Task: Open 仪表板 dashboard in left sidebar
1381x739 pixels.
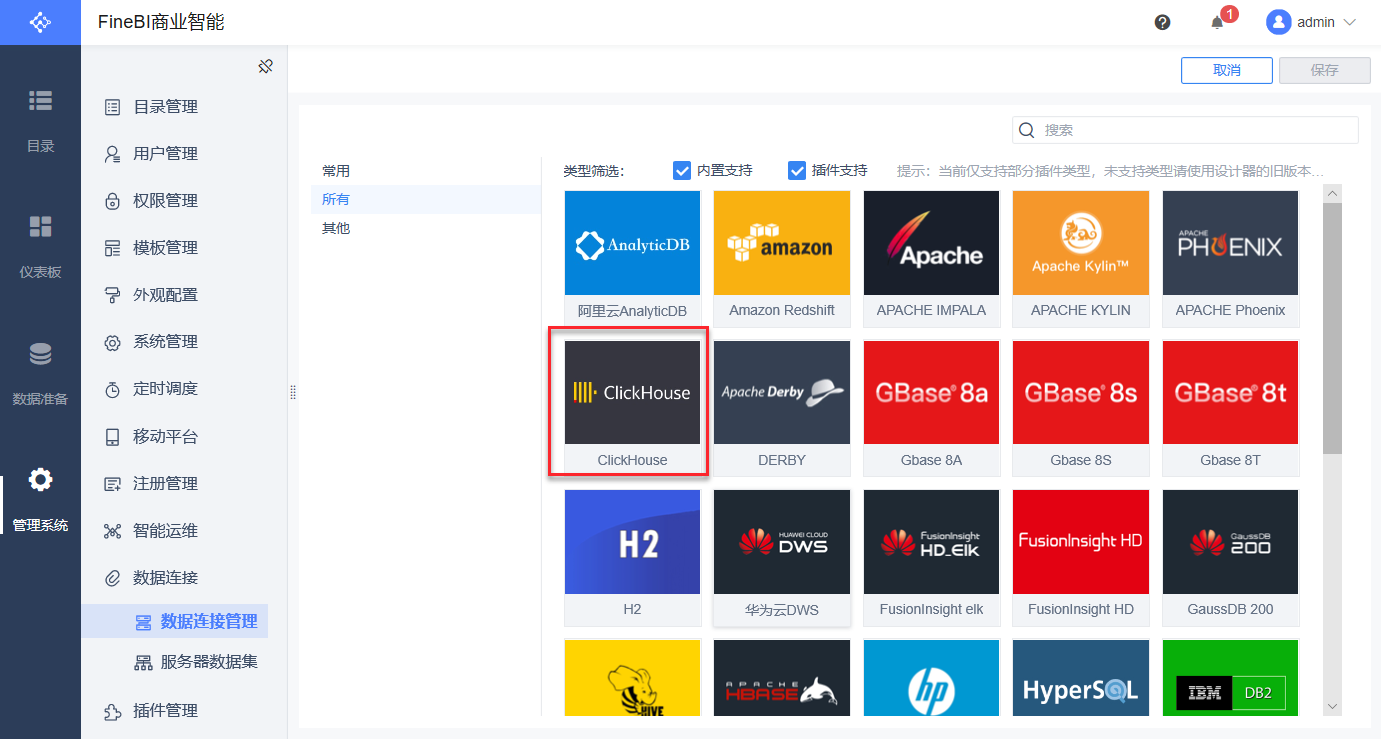Action: pyautogui.click(x=40, y=245)
